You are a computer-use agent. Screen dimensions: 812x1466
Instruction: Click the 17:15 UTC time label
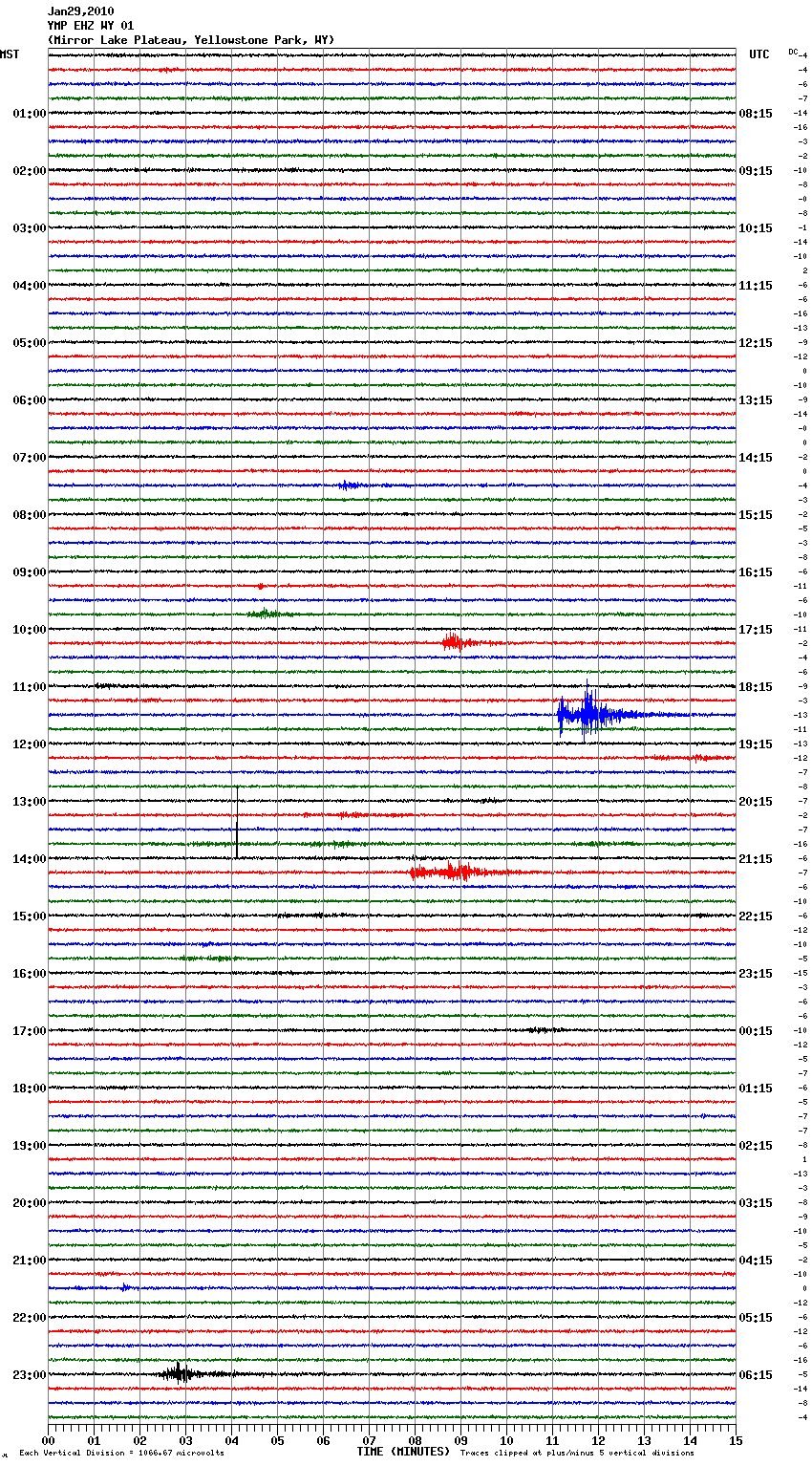tap(756, 630)
